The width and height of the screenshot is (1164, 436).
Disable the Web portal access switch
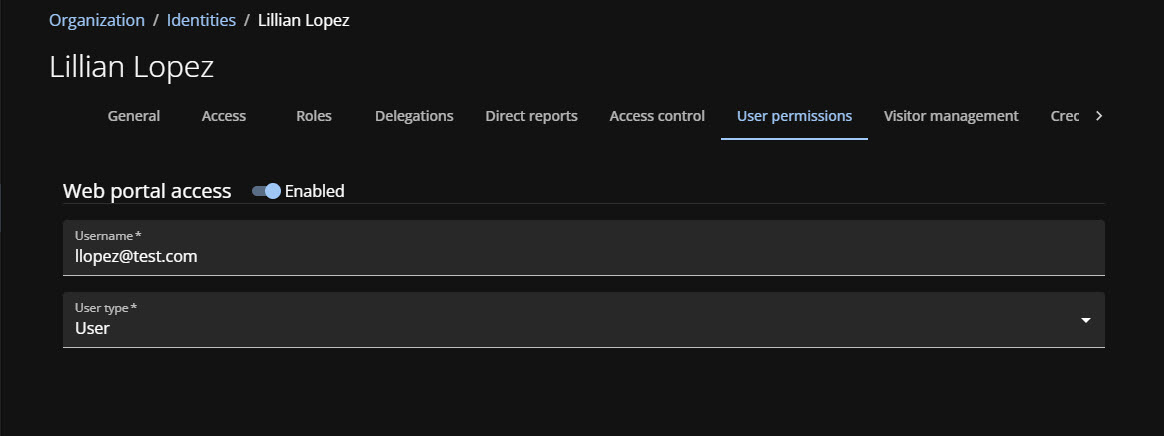pos(266,191)
